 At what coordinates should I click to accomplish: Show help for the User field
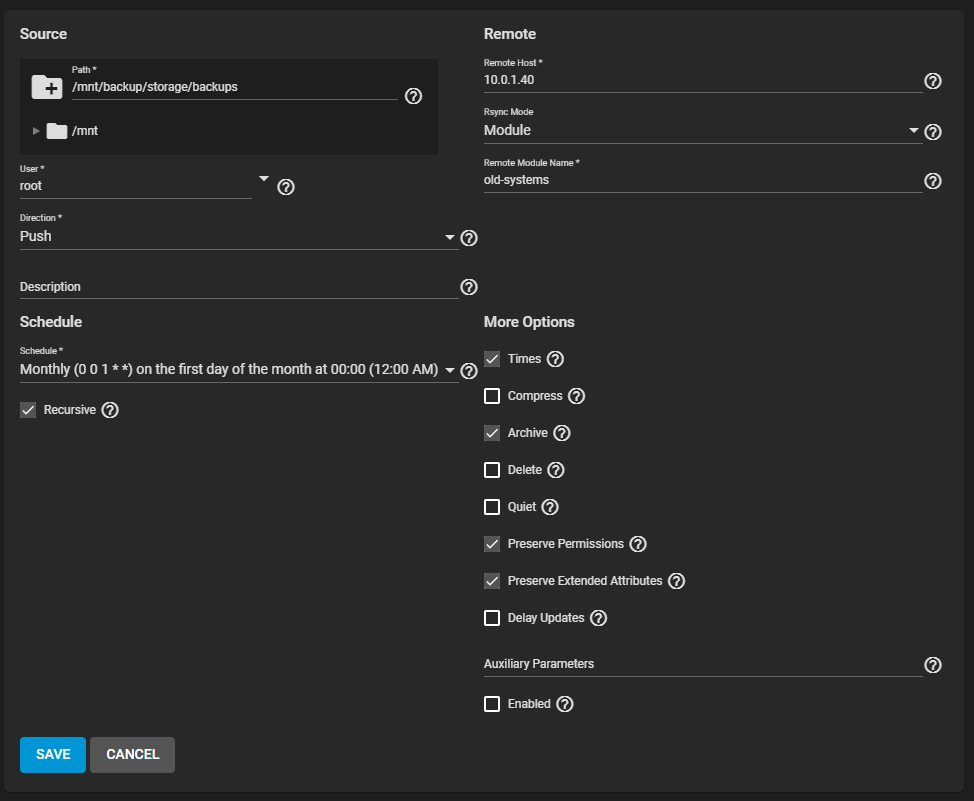point(286,187)
